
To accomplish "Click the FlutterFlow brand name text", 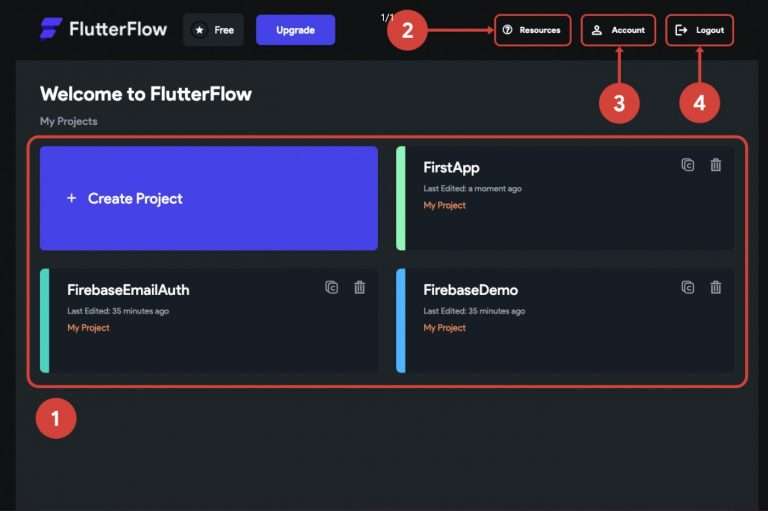I will pyautogui.click(x=118, y=29).
